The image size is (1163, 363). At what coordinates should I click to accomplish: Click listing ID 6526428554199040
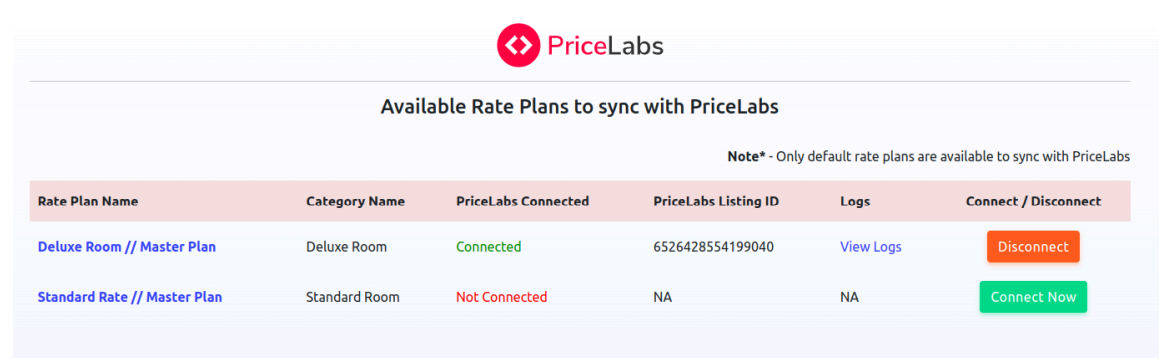point(714,246)
